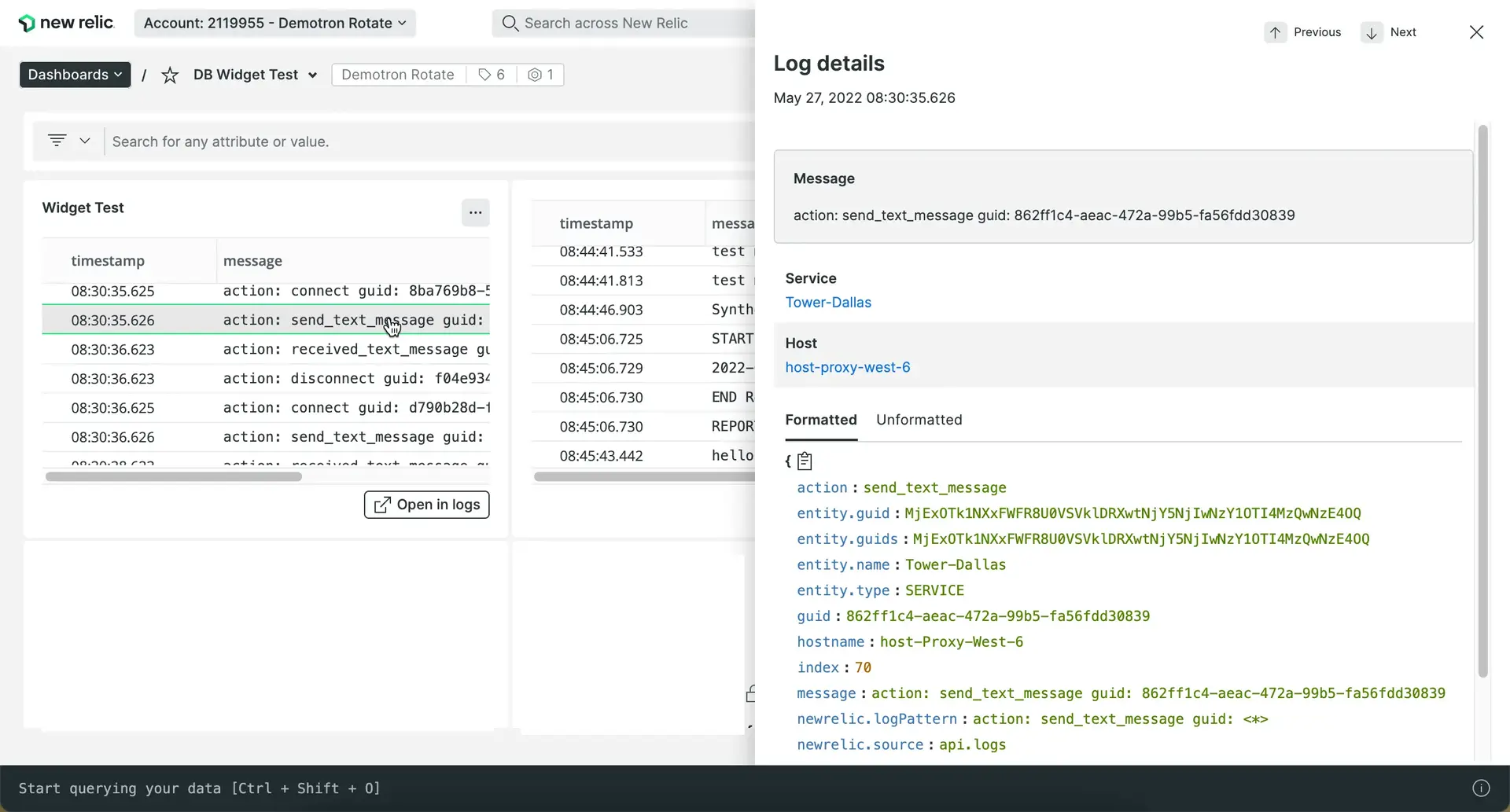Screen dimensions: 1510x812
Task: Favorite the dashboard with the star icon
Action: pyautogui.click(x=170, y=75)
